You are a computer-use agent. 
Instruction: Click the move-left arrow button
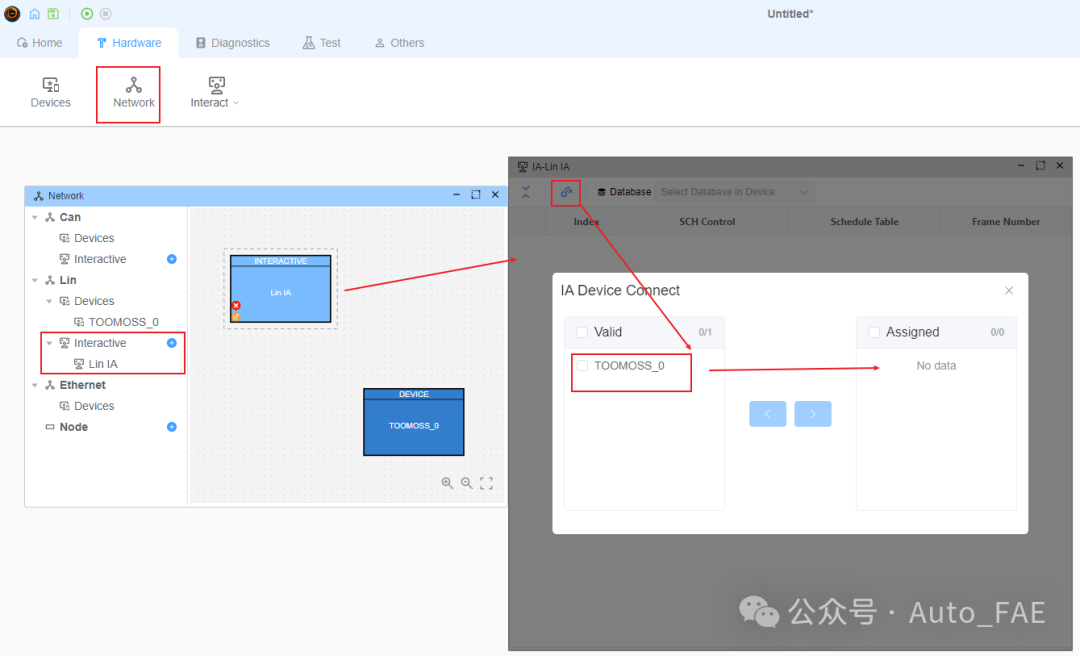pos(767,414)
